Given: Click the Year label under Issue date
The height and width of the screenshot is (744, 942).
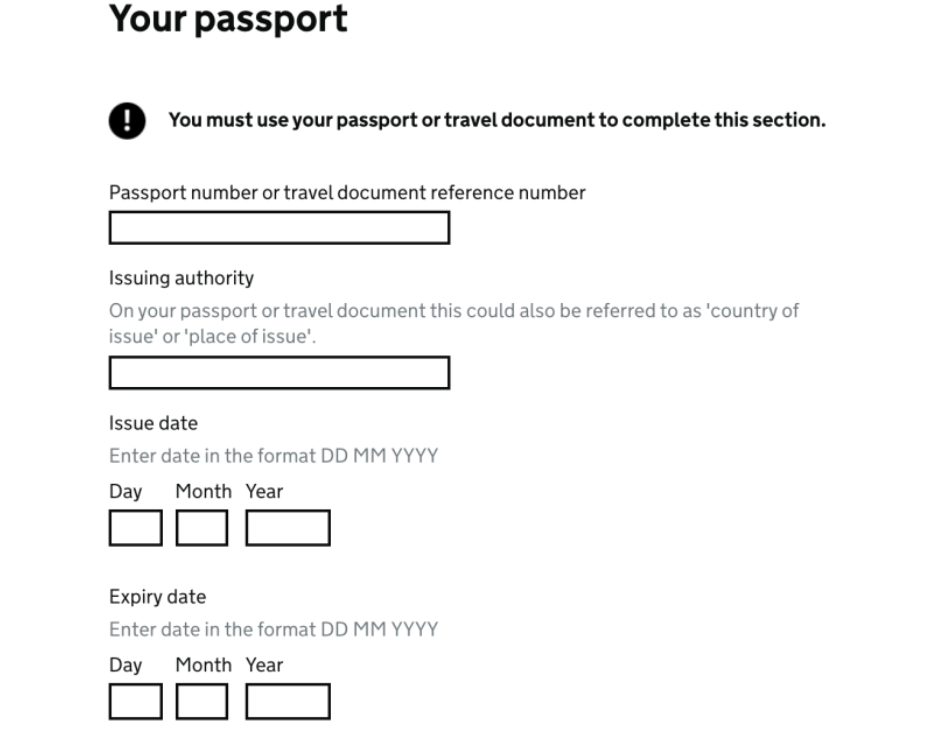Looking at the screenshot, I should [264, 492].
